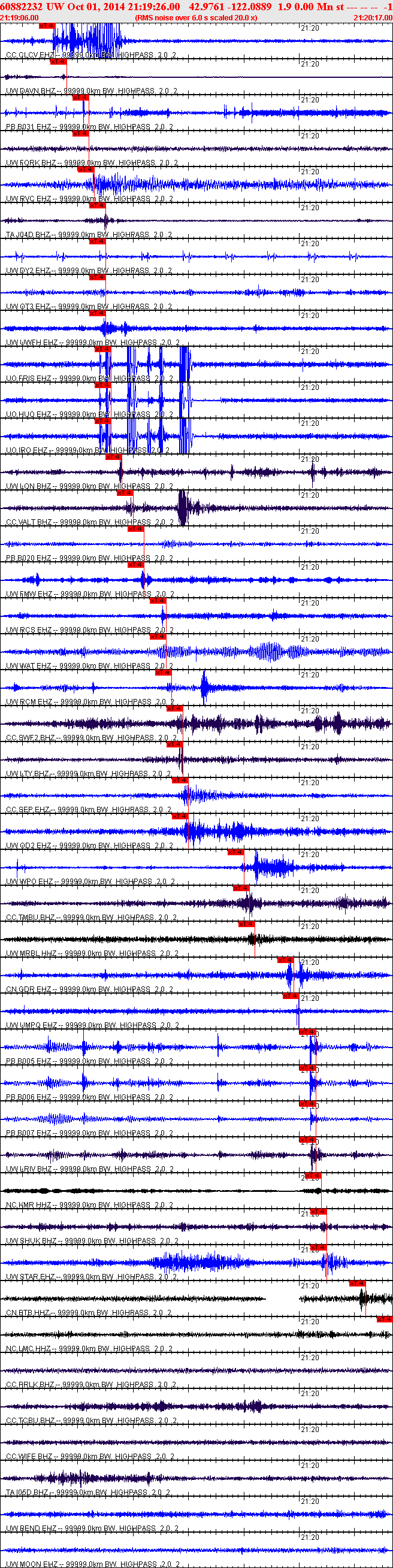Select the start time 21:19:06.00 label
This screenshot has height=1568, width=393.
(20, 18)
